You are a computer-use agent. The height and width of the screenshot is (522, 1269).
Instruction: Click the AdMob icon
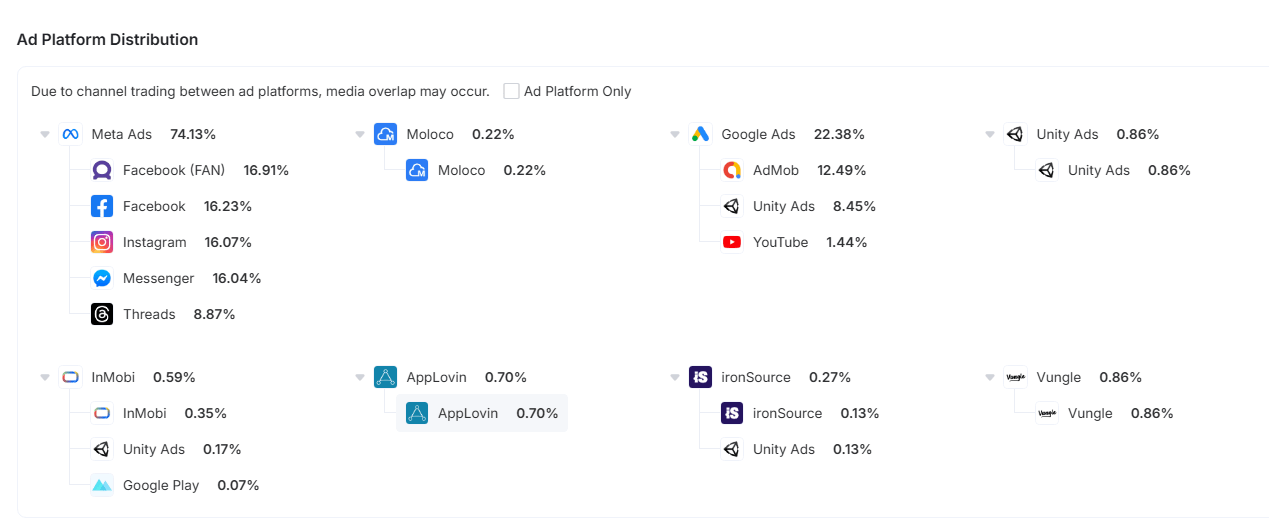pos(732,171)
